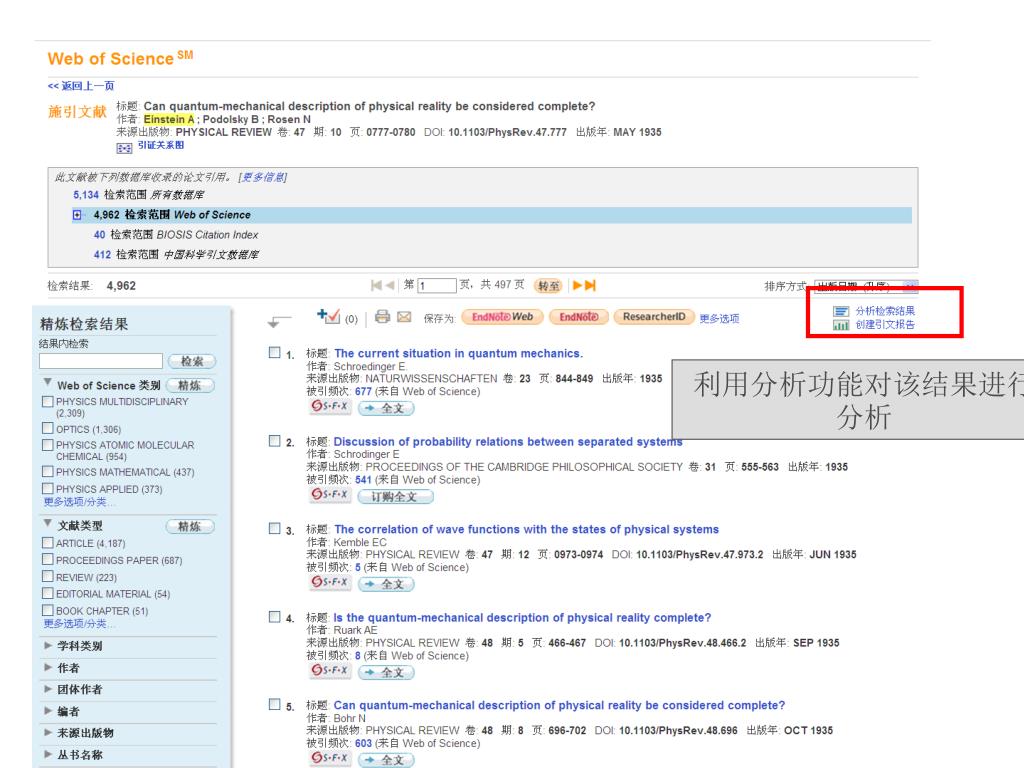Open the Analyze Results icon (分析检索结果)
Image resolution: width=1024 pixels, height=768 pixels.
click(841, 312)
